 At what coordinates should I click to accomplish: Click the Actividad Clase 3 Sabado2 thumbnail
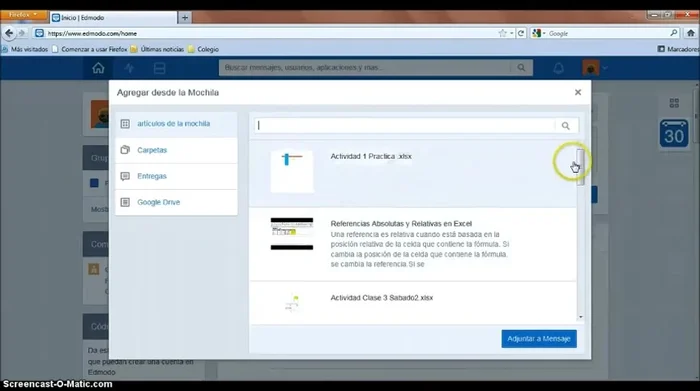coord(292,304)
